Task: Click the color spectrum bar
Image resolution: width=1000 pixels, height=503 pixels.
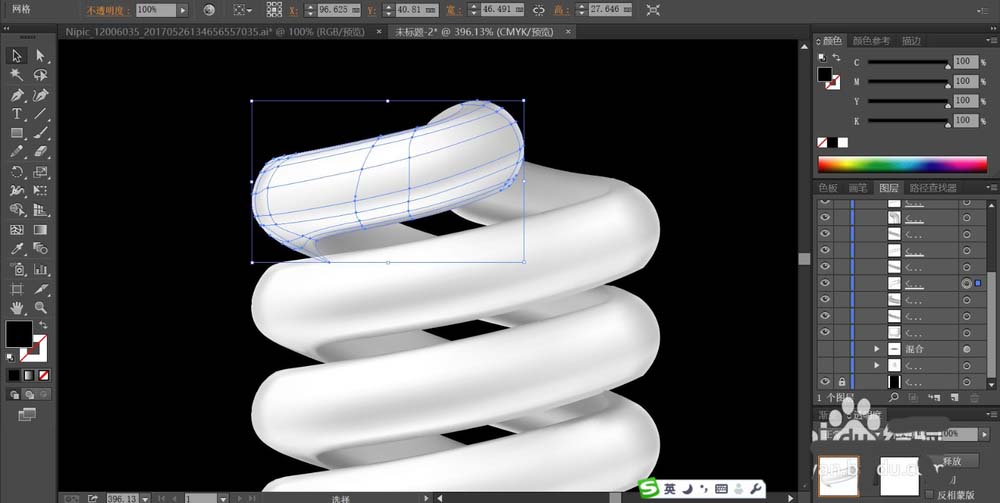Action: tap(902, 164)
